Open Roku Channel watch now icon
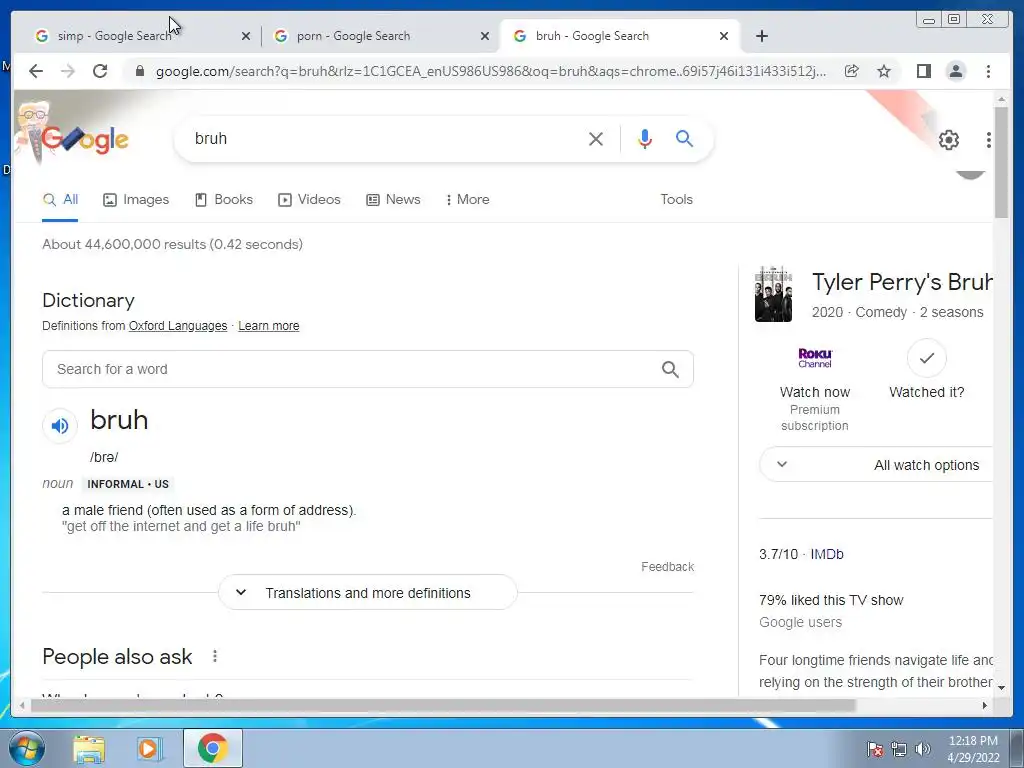Screen dimensions: 1024x768 tap(815, 358)
